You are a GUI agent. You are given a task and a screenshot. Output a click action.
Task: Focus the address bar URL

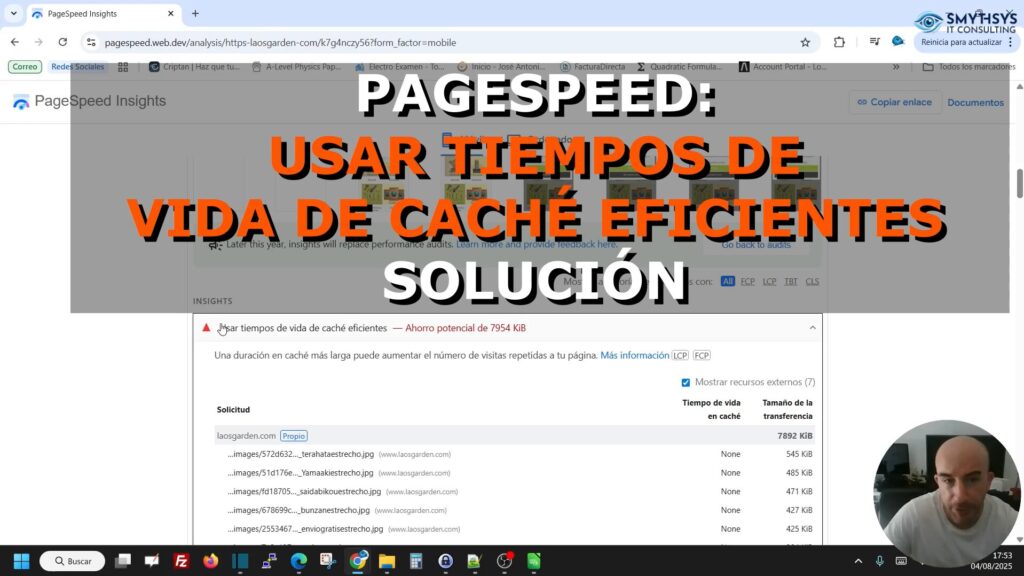280,42
